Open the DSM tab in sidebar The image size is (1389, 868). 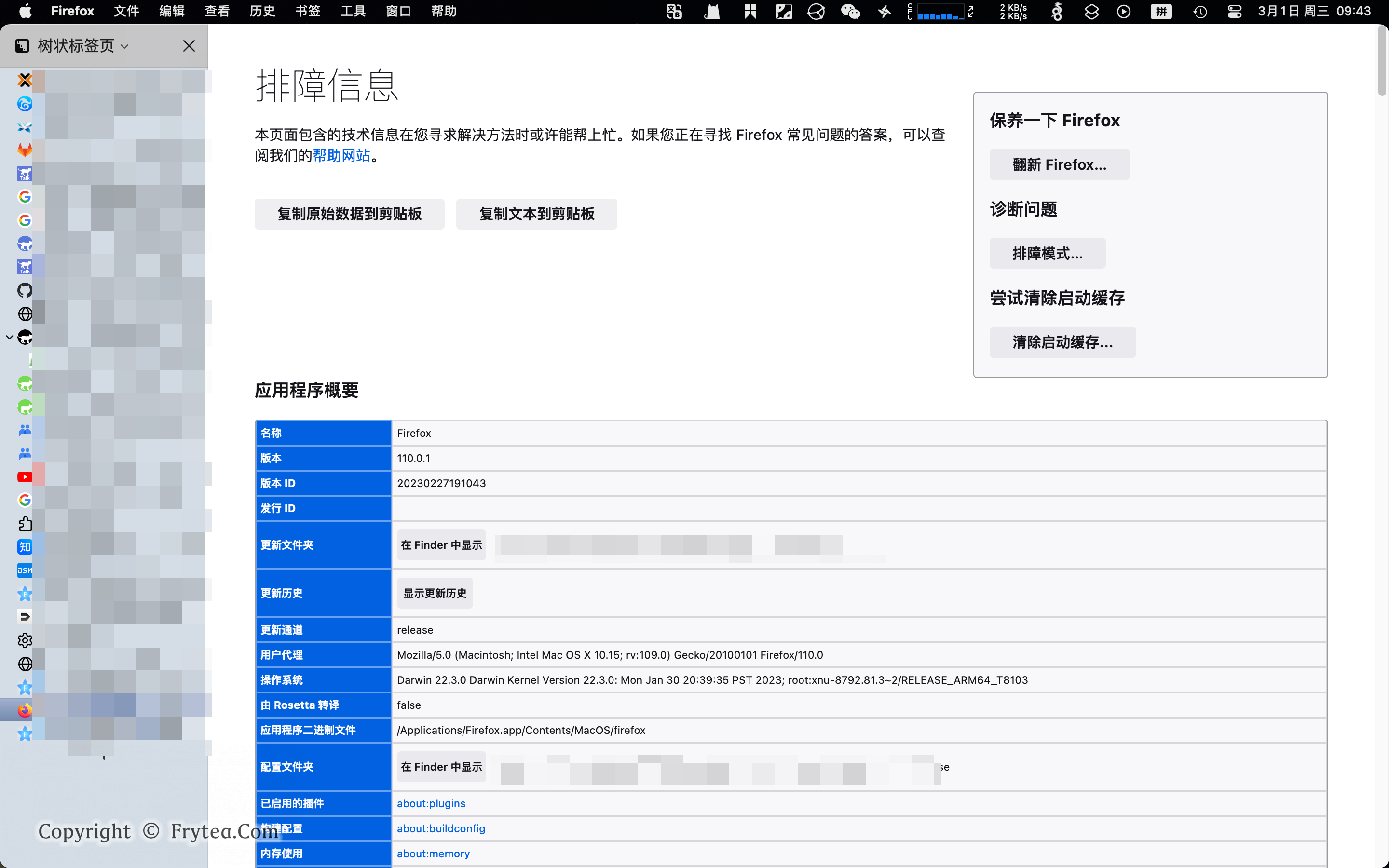click(25, 570)
